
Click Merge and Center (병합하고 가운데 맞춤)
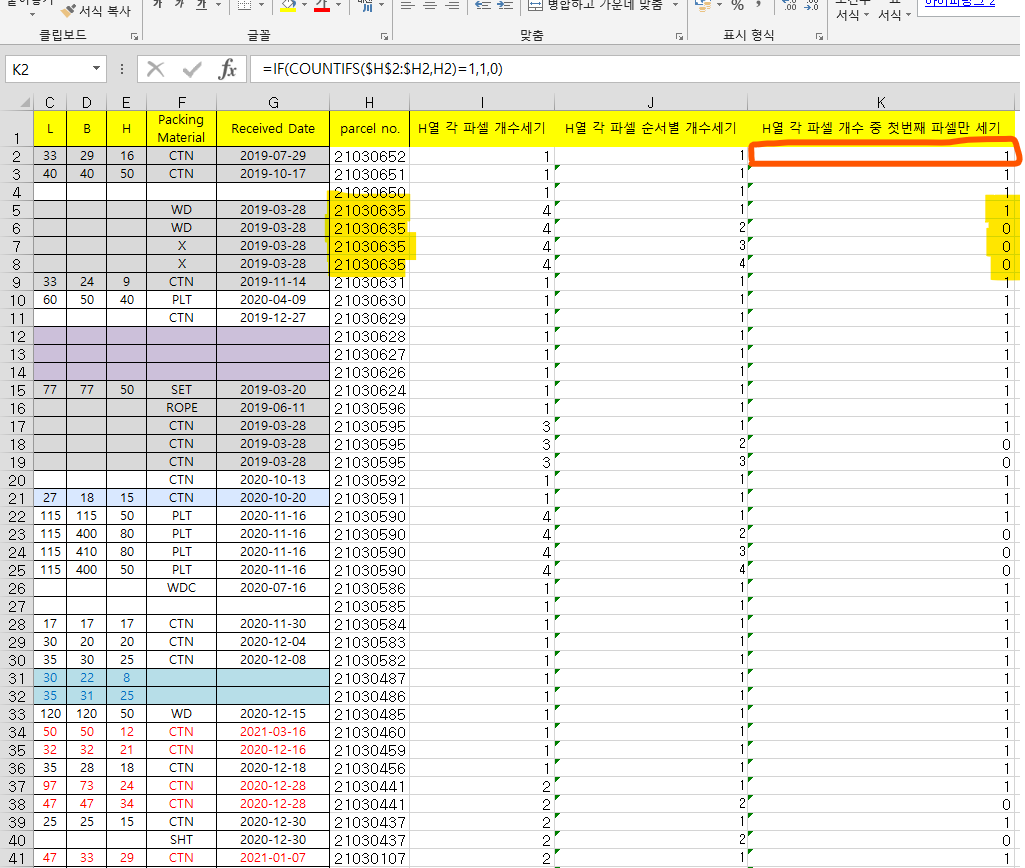[x=596, y=6]
